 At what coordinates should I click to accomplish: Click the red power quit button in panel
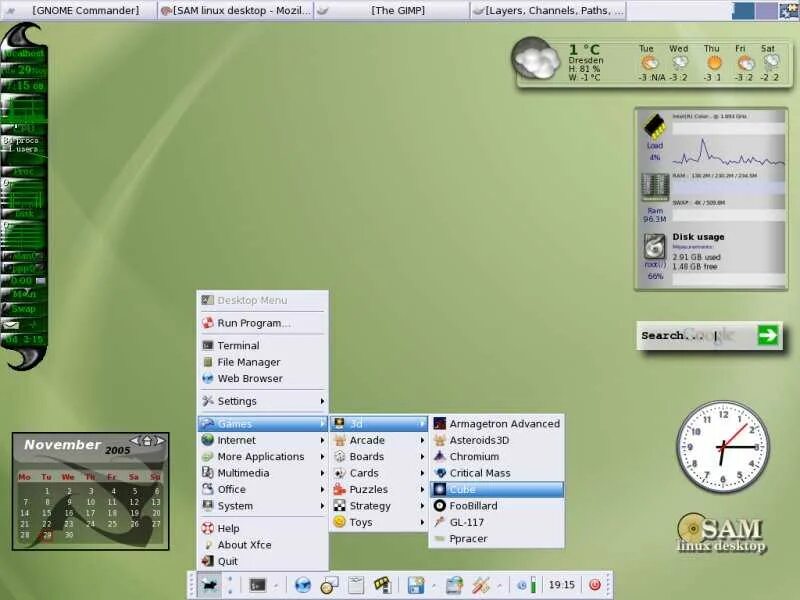tap(595, 585)
